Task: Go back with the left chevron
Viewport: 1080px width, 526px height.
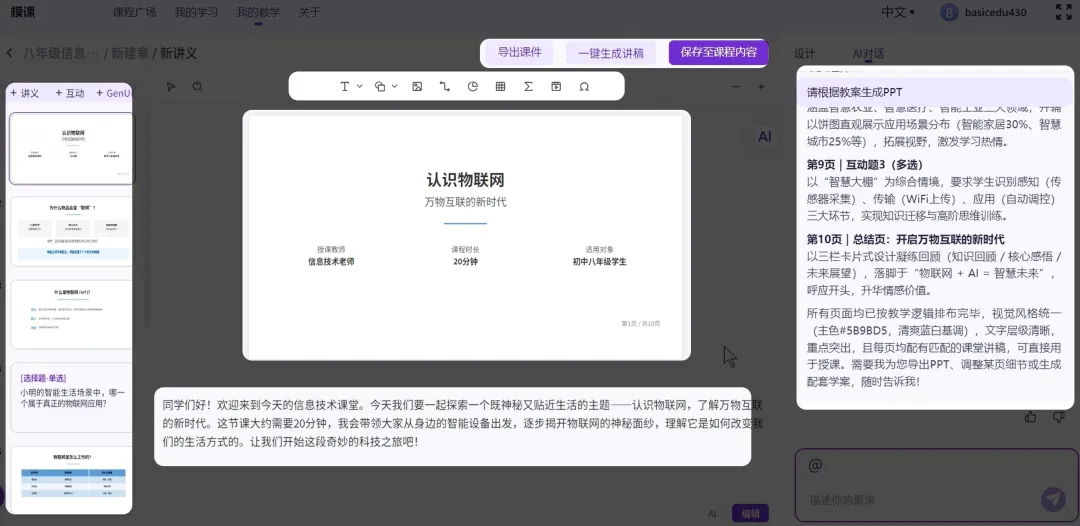Action: [x=10, y=53]
